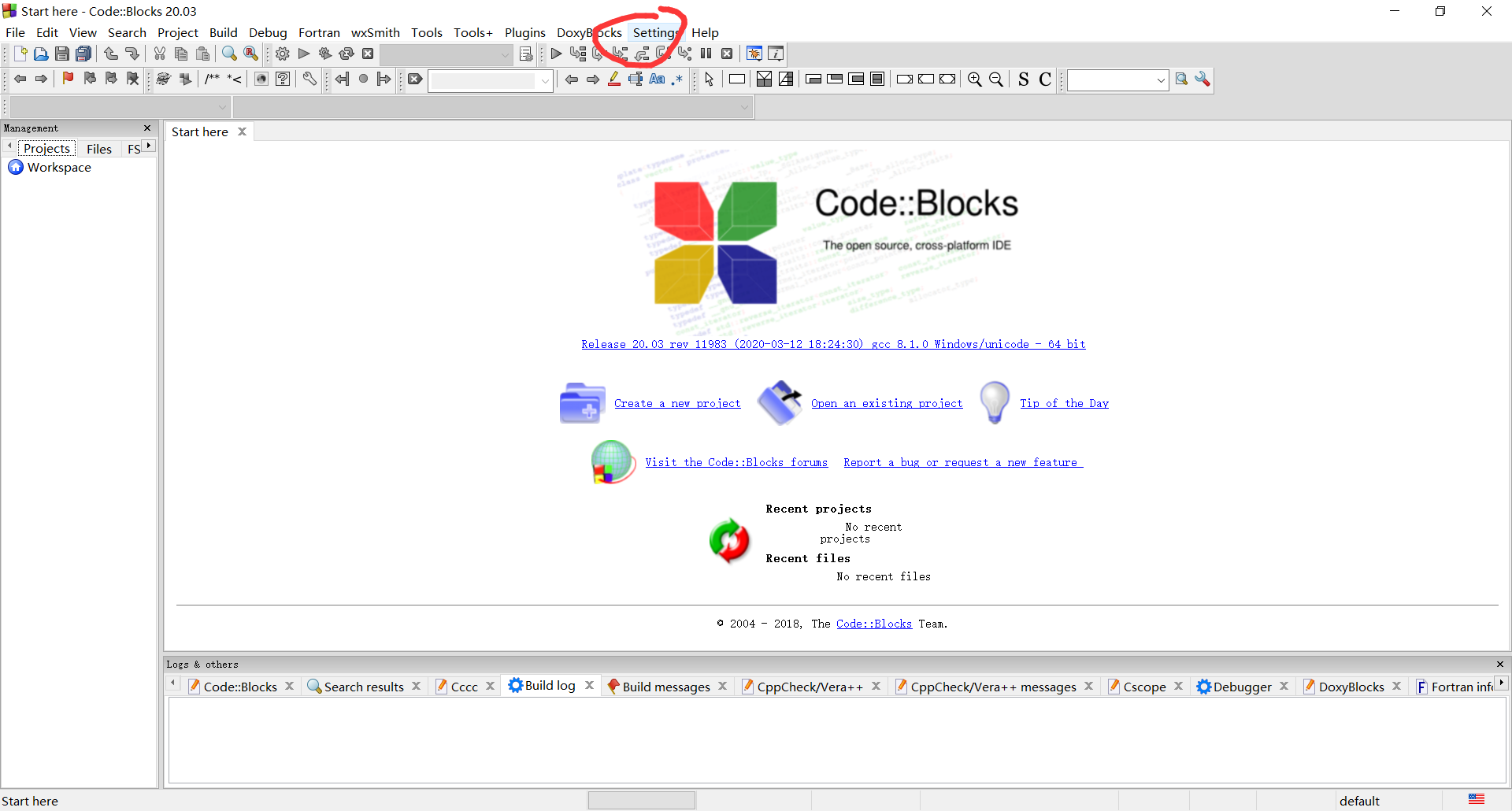Click the Save all files icon

coord(83,54)
